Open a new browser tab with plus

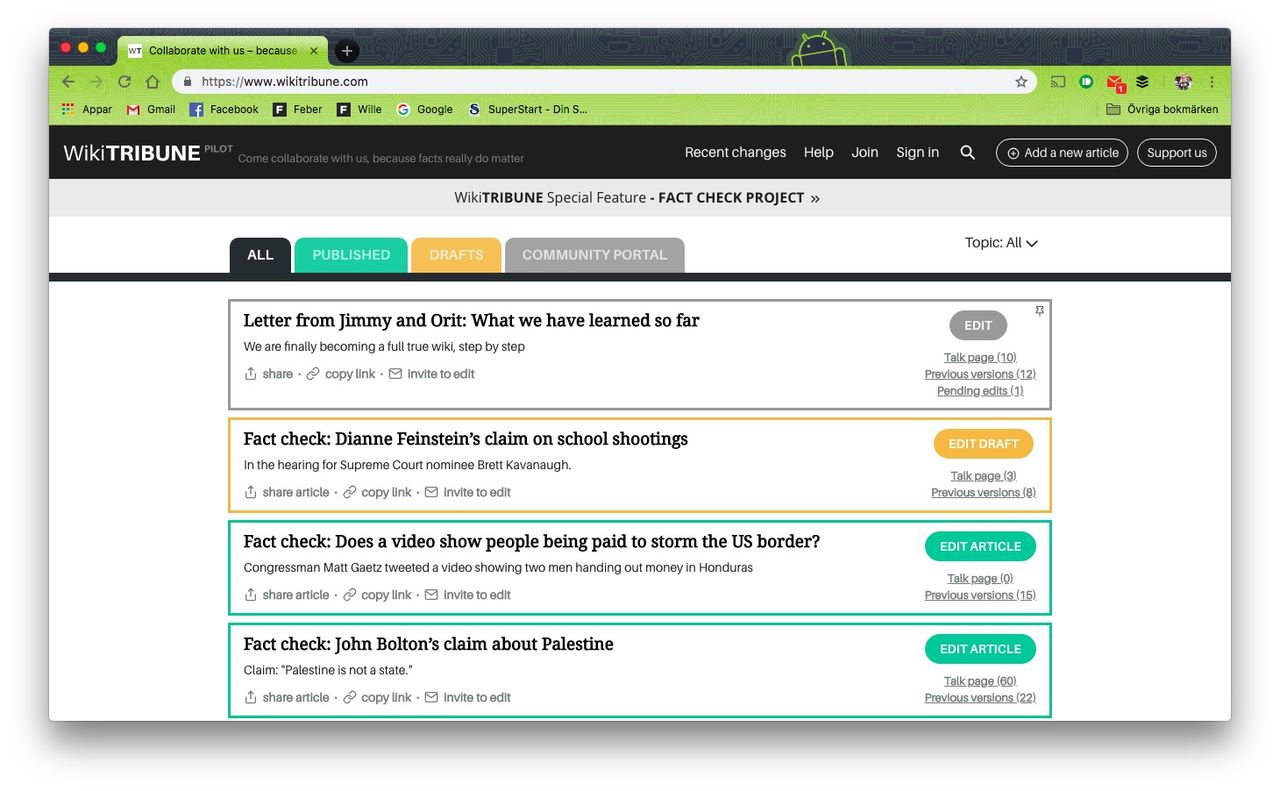[346, 51]
